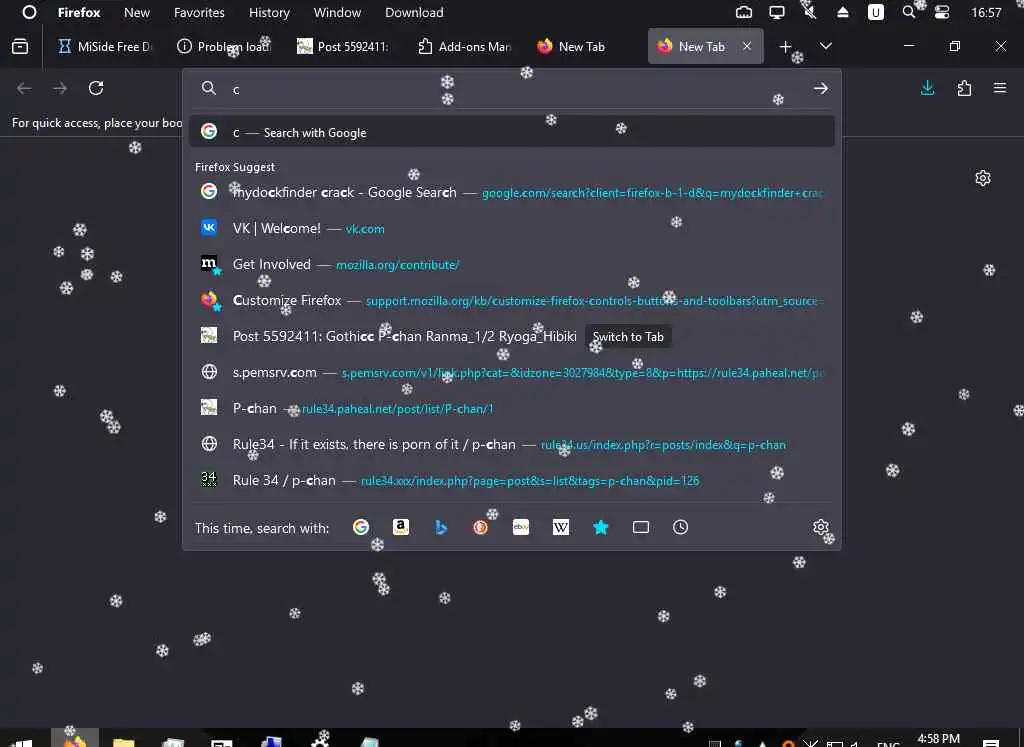1024x747 pixels.
Task: Open the Get Involved mozilla.org suggestion
Action: click(512, 264)
